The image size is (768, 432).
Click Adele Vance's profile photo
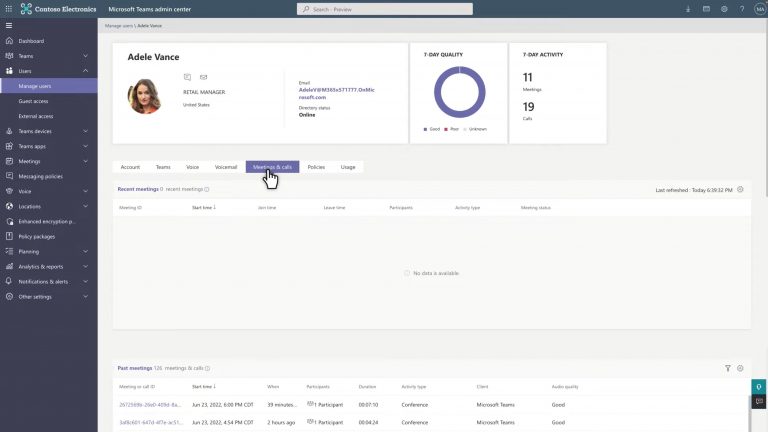click(144, 96)
